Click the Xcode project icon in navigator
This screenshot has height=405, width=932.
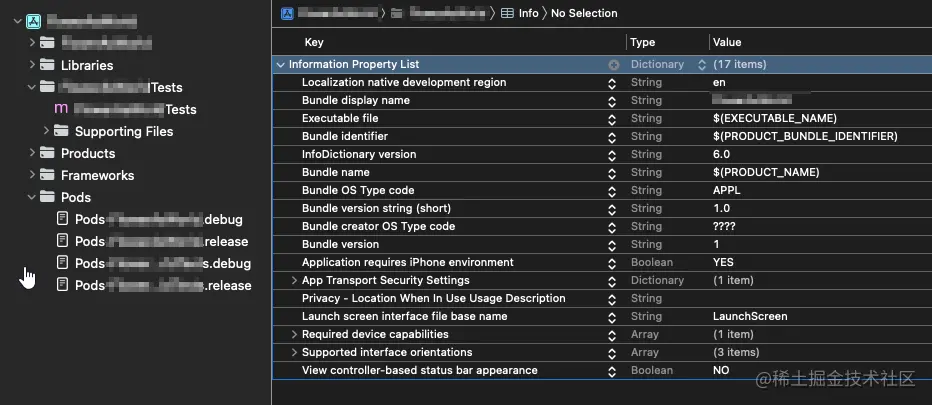click(33, 21)
